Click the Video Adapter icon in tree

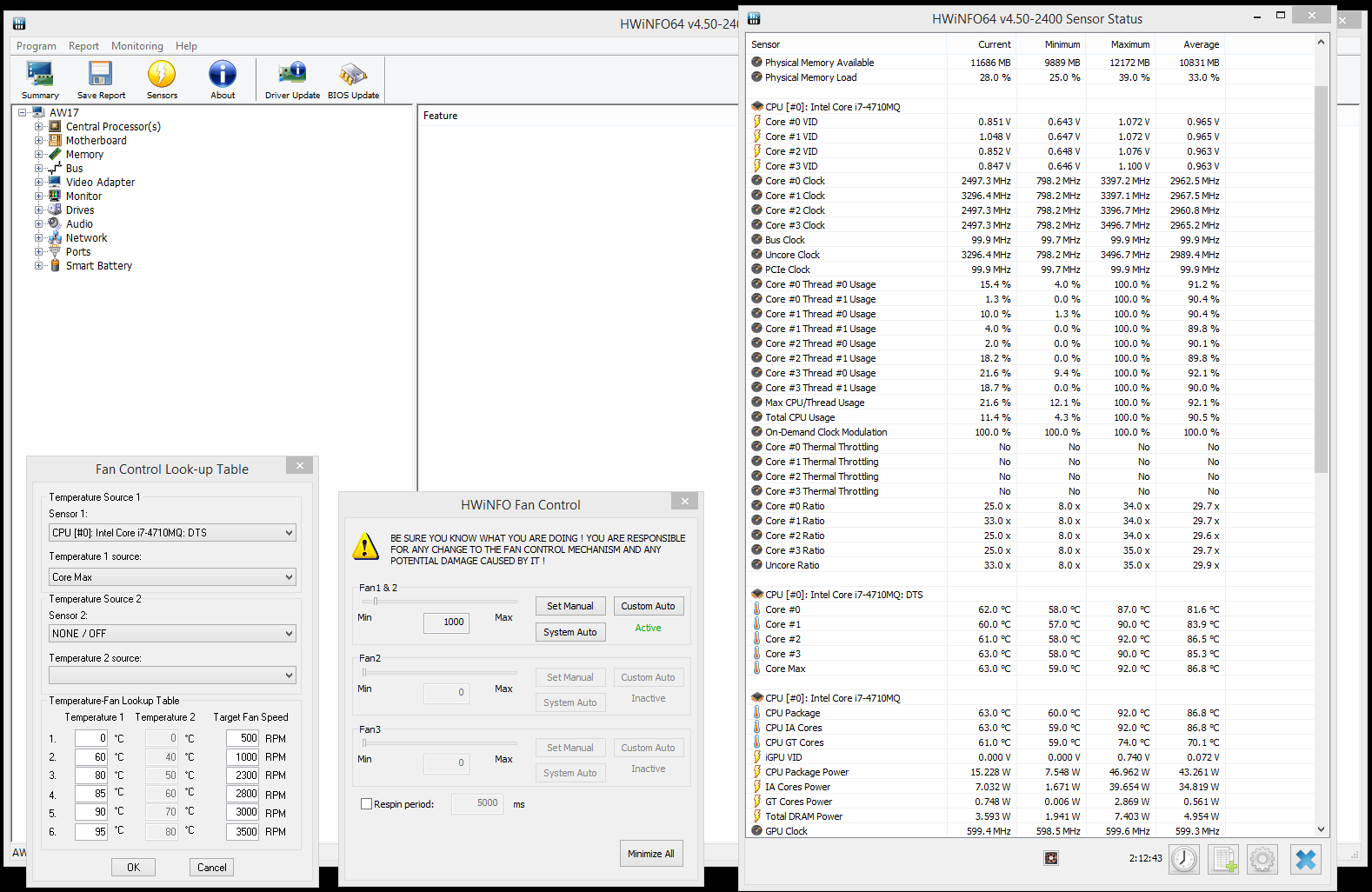(55, 182)
